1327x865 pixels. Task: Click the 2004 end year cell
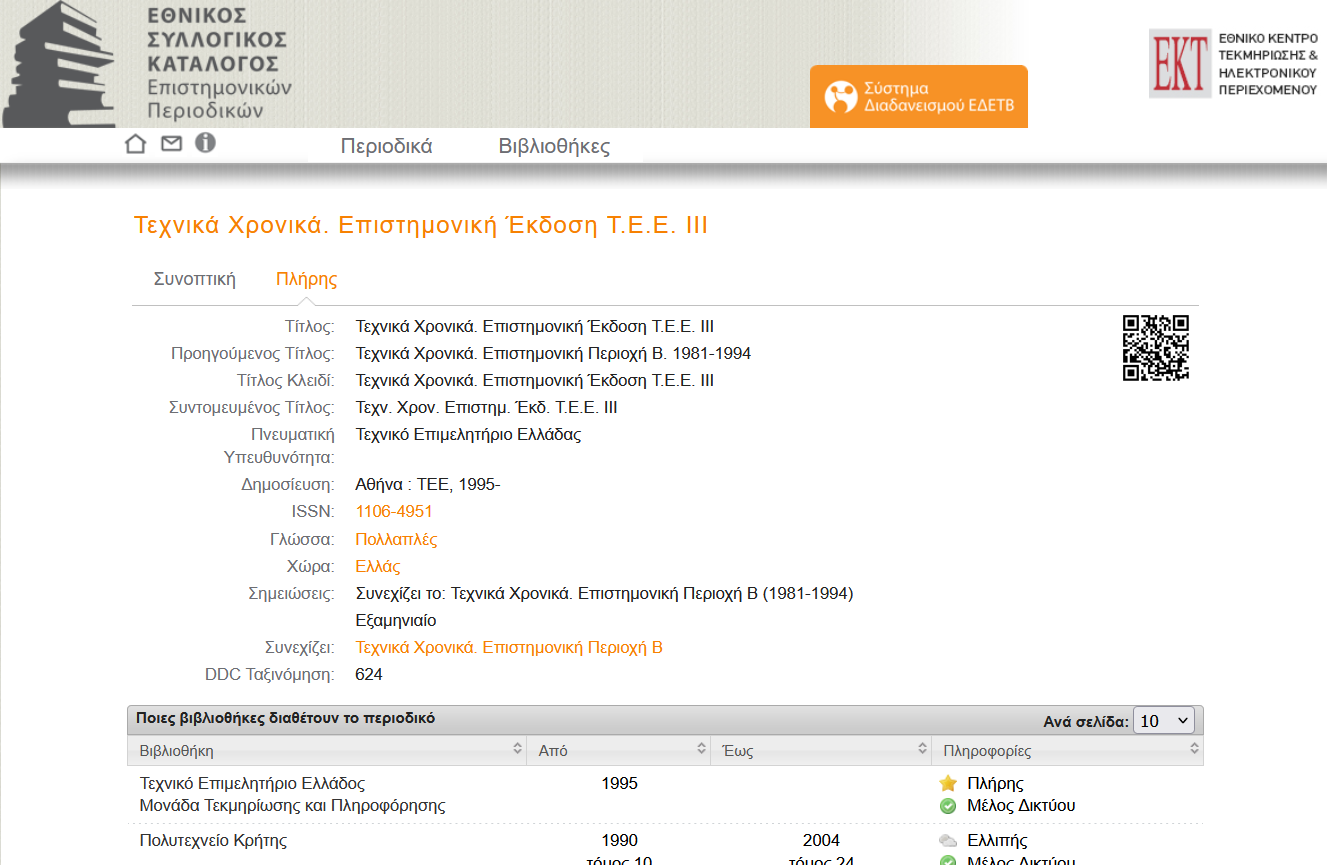tap(821, 840)
